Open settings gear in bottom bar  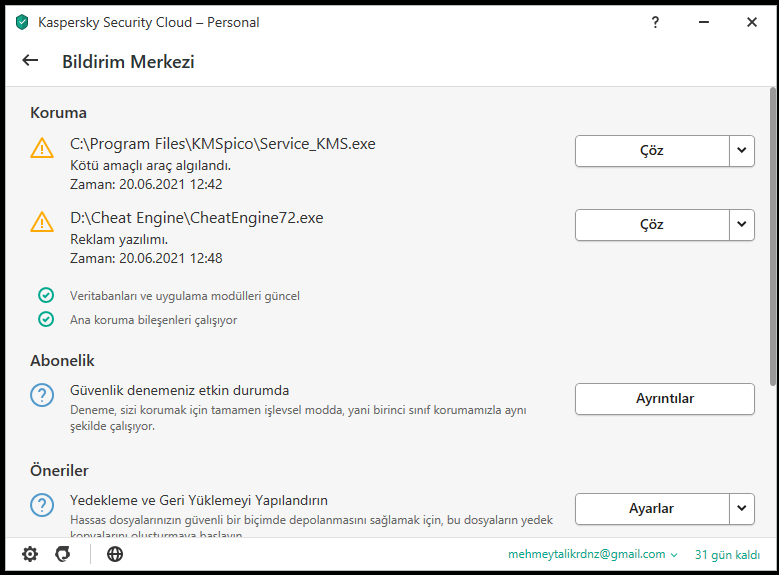tap(30, 554)
